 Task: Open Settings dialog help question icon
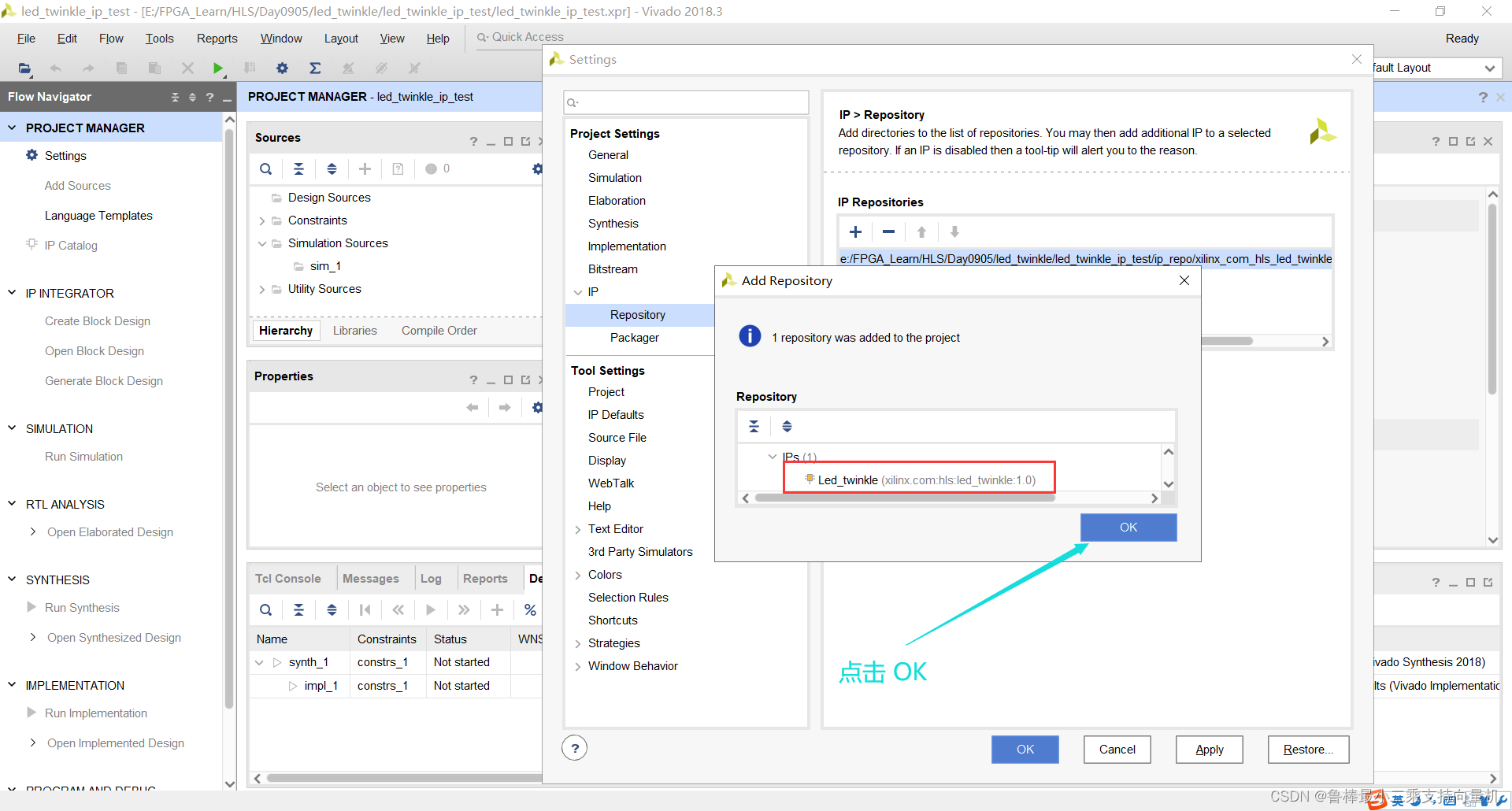click(x=575, y=748)
